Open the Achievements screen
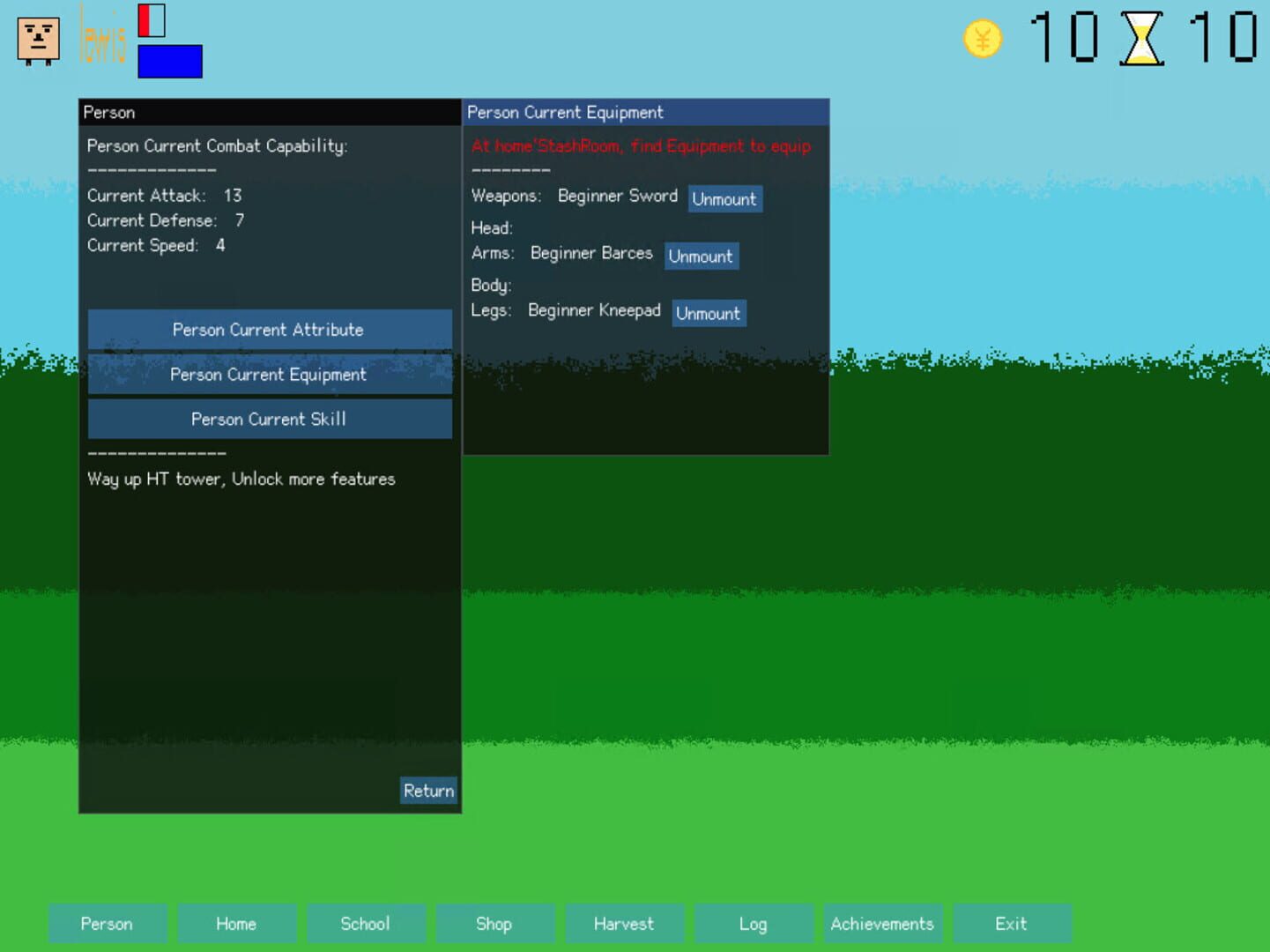Viewport: 1270px width, 952px height. [x=882, y=924]
